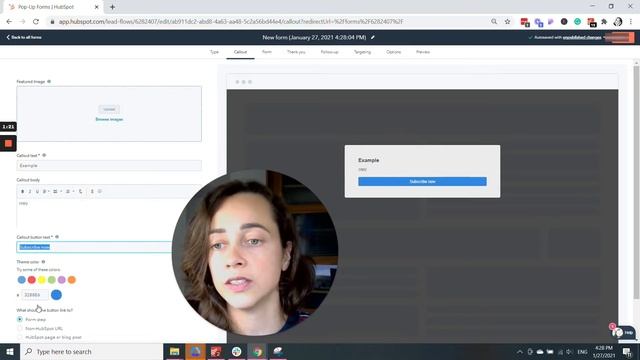Open the current color picker circle

point(56,295)
